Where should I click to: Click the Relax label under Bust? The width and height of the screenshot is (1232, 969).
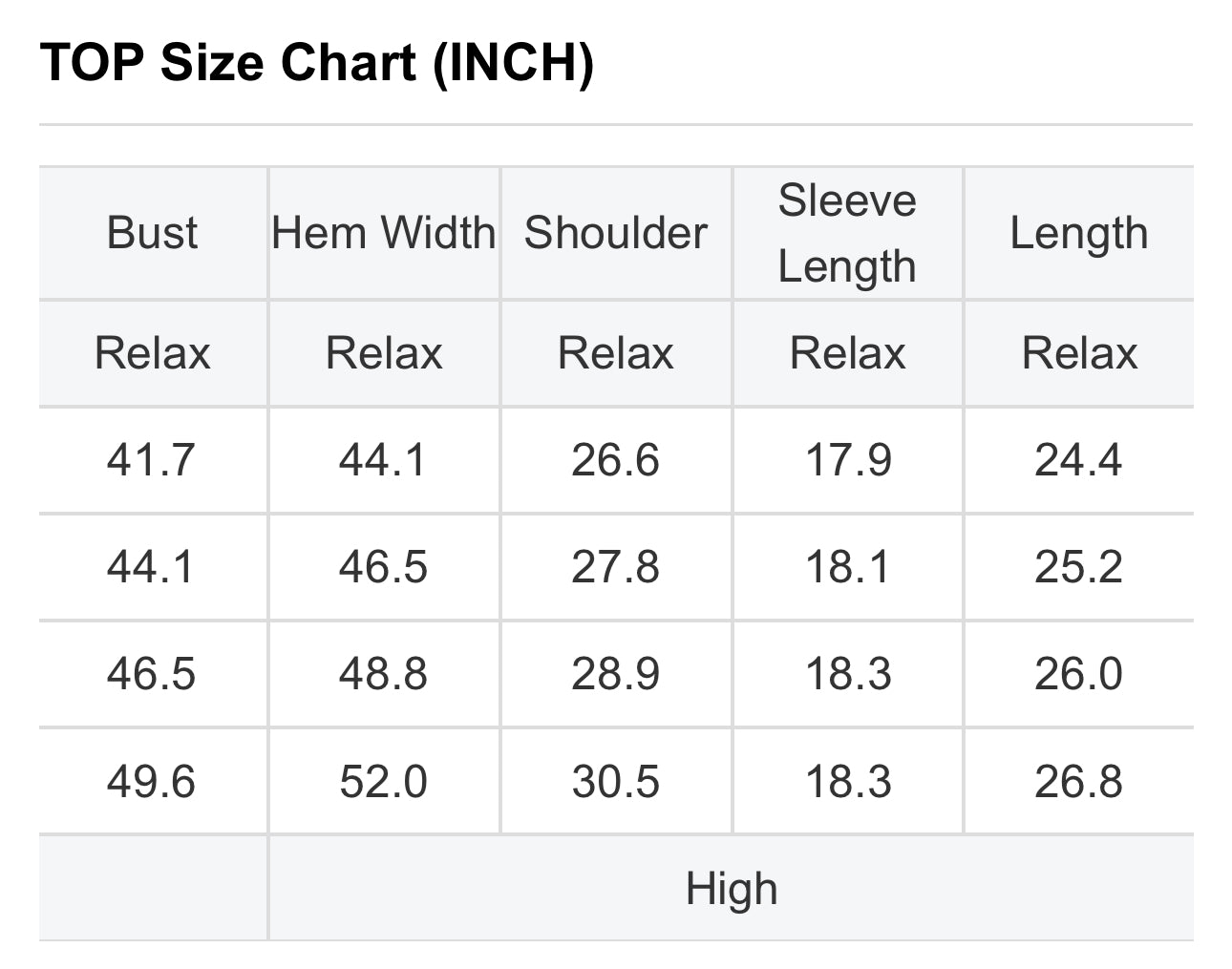tap(152, 353)
